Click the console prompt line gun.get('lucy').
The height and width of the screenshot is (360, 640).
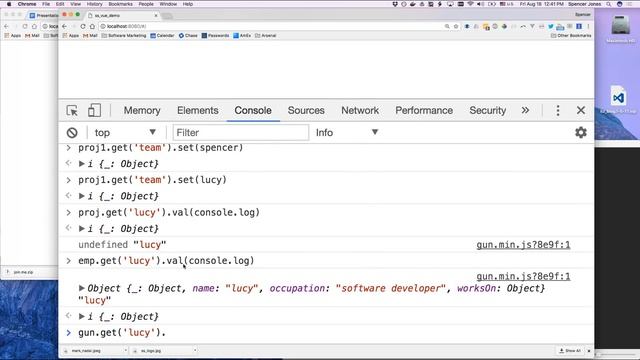tap(327, 333)
